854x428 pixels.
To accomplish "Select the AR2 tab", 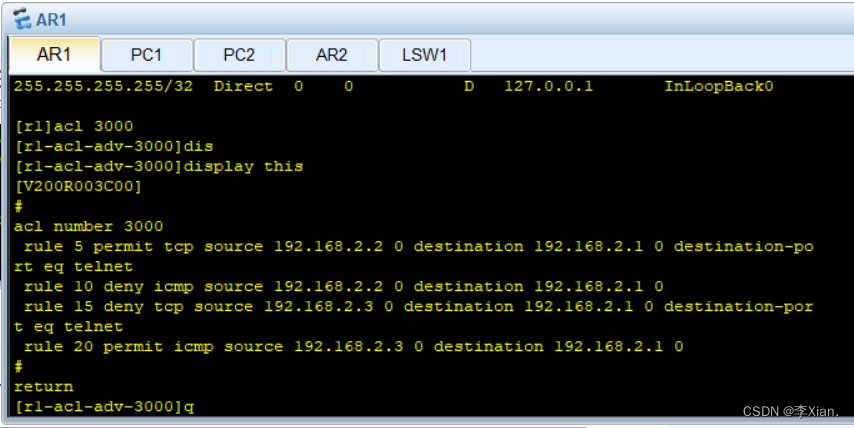I will [332, 55].
